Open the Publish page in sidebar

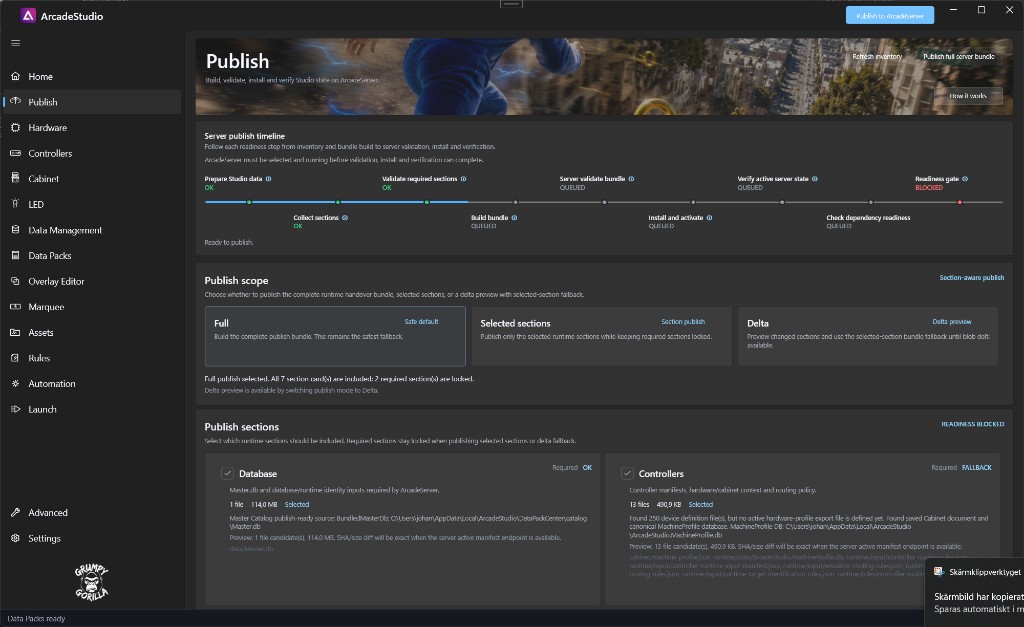[91, 102]
